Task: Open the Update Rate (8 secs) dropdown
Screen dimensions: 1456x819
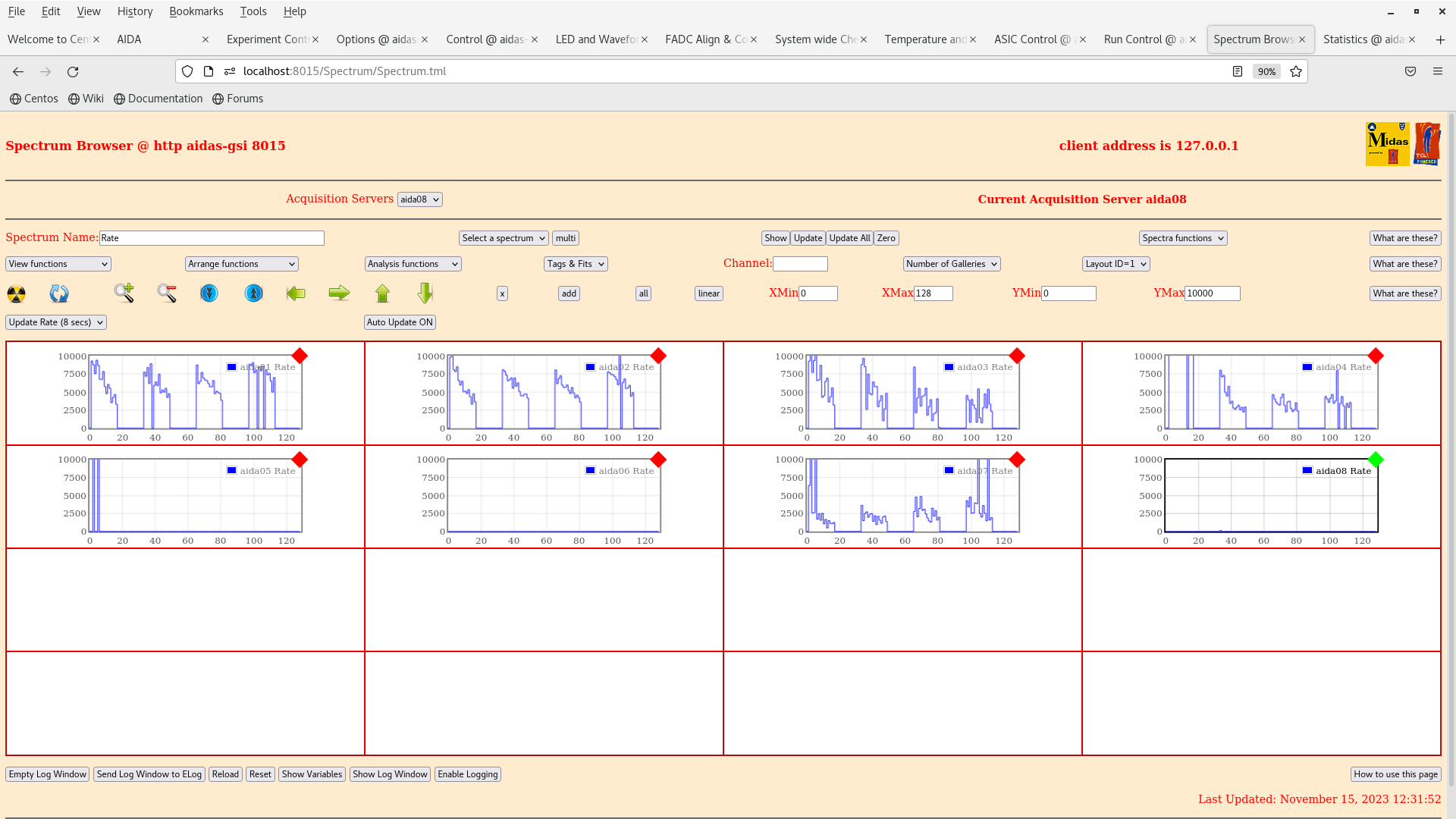Action: point(56,322)
